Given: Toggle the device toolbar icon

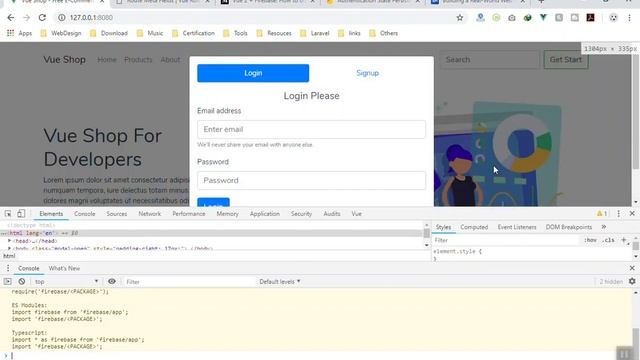Looking at the screenshot, I should [21, 213].
